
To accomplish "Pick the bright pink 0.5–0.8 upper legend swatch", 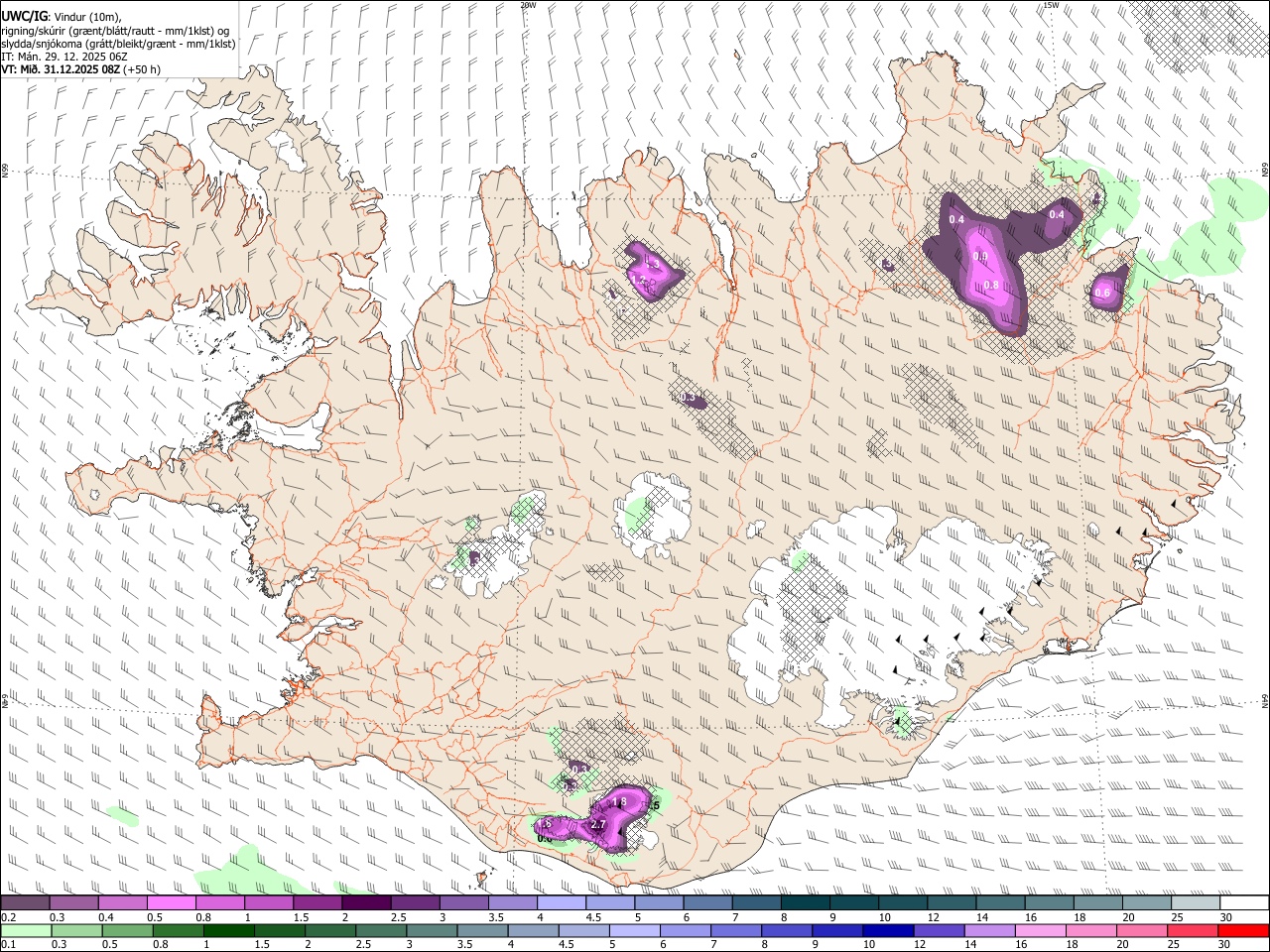I will pyautogui.click(x=172, y=902).
